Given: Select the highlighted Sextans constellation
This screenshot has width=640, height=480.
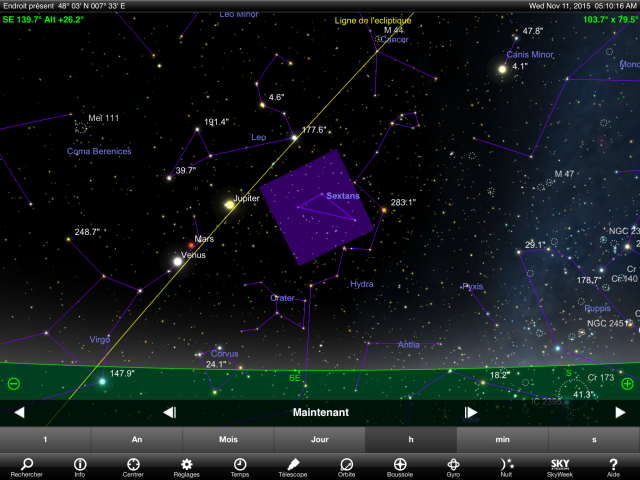Looking at the screenshot, I should [x=317, y=207].
